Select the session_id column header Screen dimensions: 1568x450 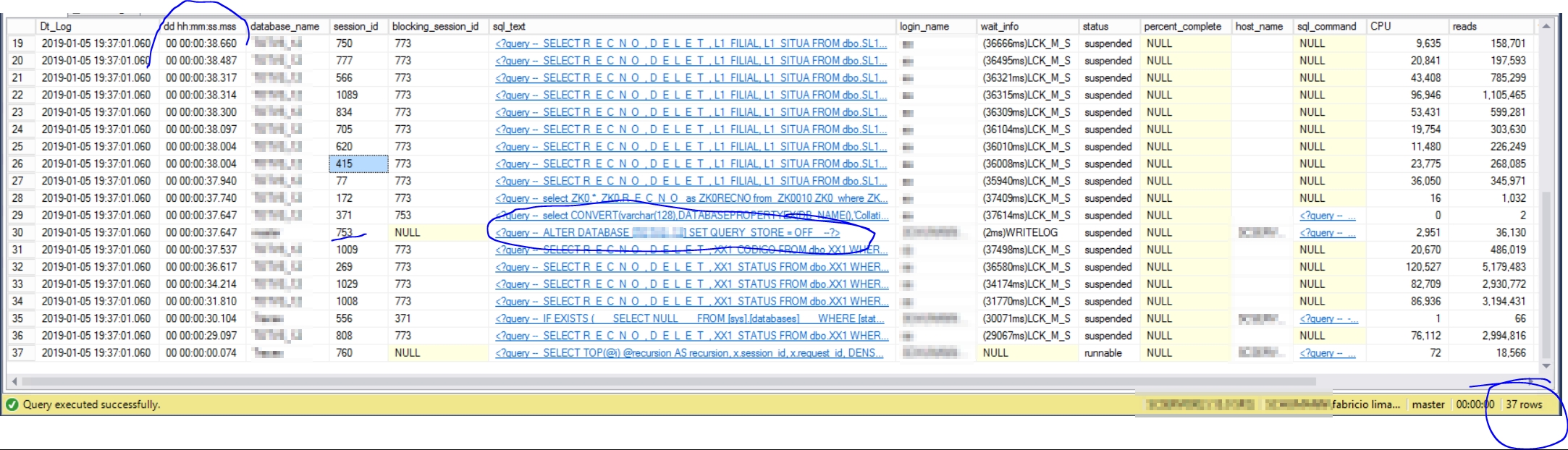[x=355, y=27]
